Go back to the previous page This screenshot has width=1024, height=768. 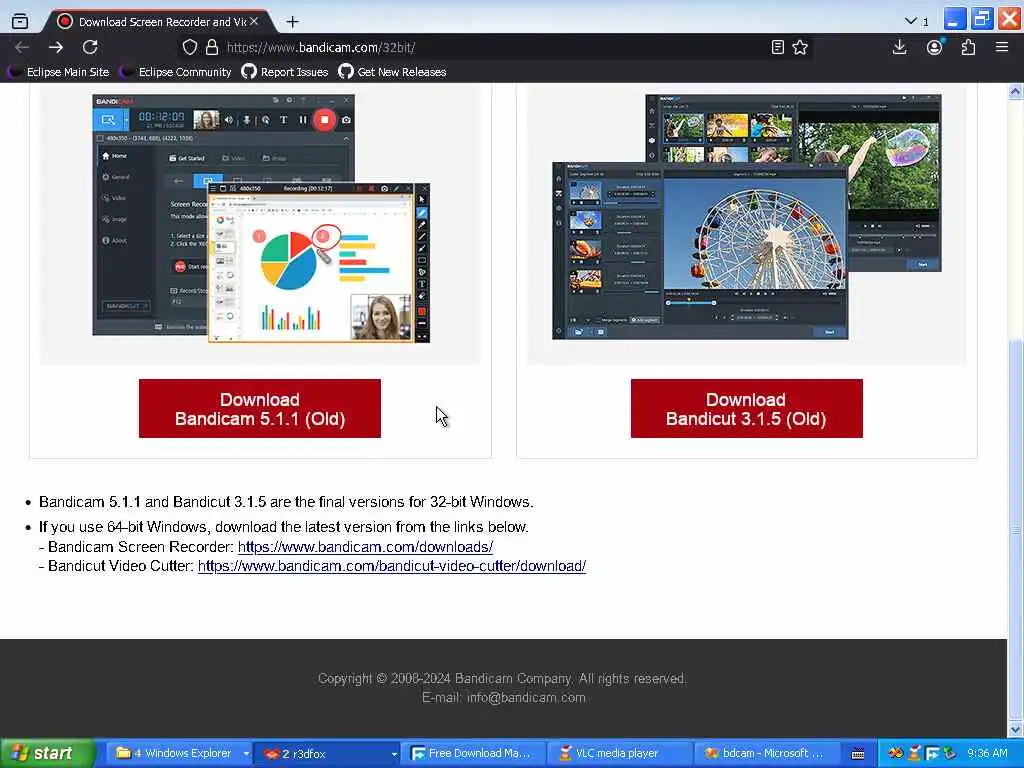[x=22, y=47]
